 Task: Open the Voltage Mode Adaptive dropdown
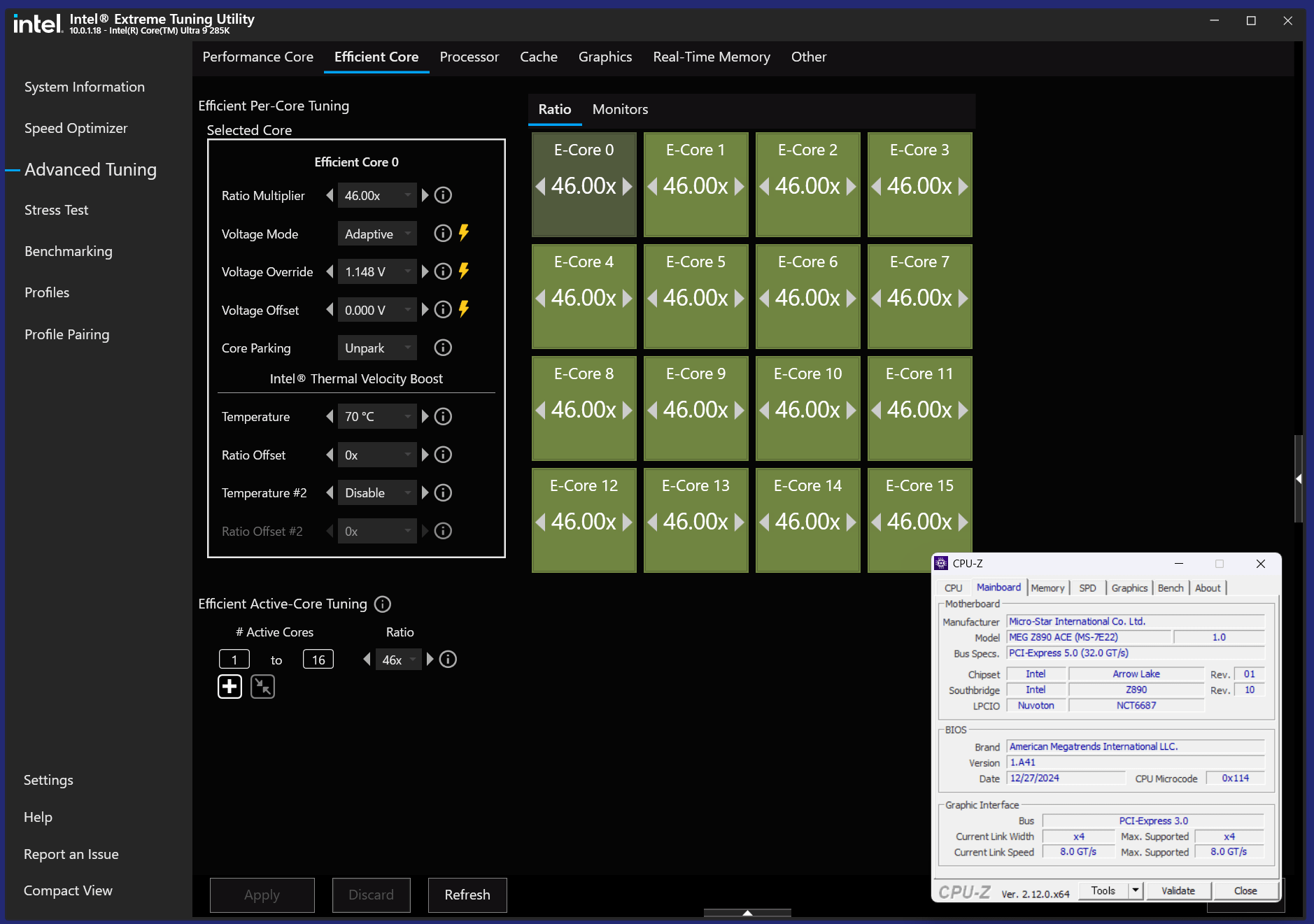(x=377, y=234)
